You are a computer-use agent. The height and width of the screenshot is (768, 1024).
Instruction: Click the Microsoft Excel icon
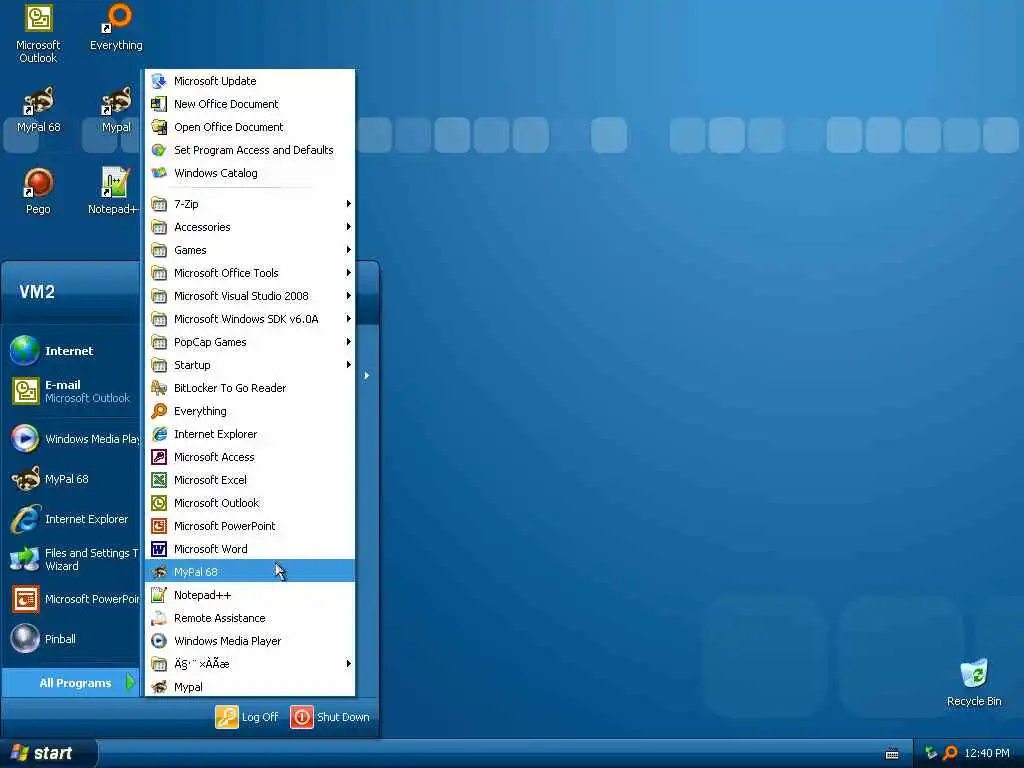click(159, 480)
